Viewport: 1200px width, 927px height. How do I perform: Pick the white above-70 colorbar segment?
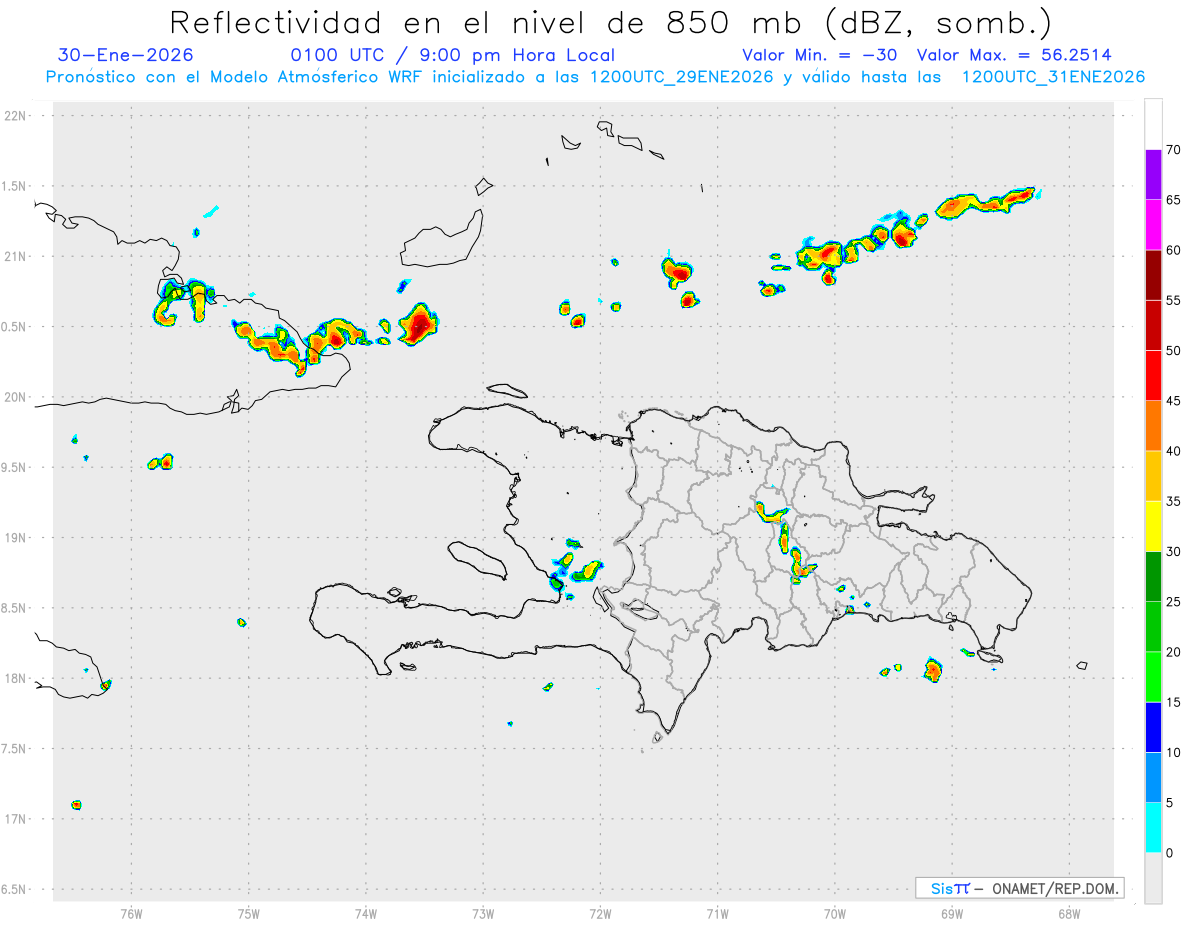click(1153, 124)
